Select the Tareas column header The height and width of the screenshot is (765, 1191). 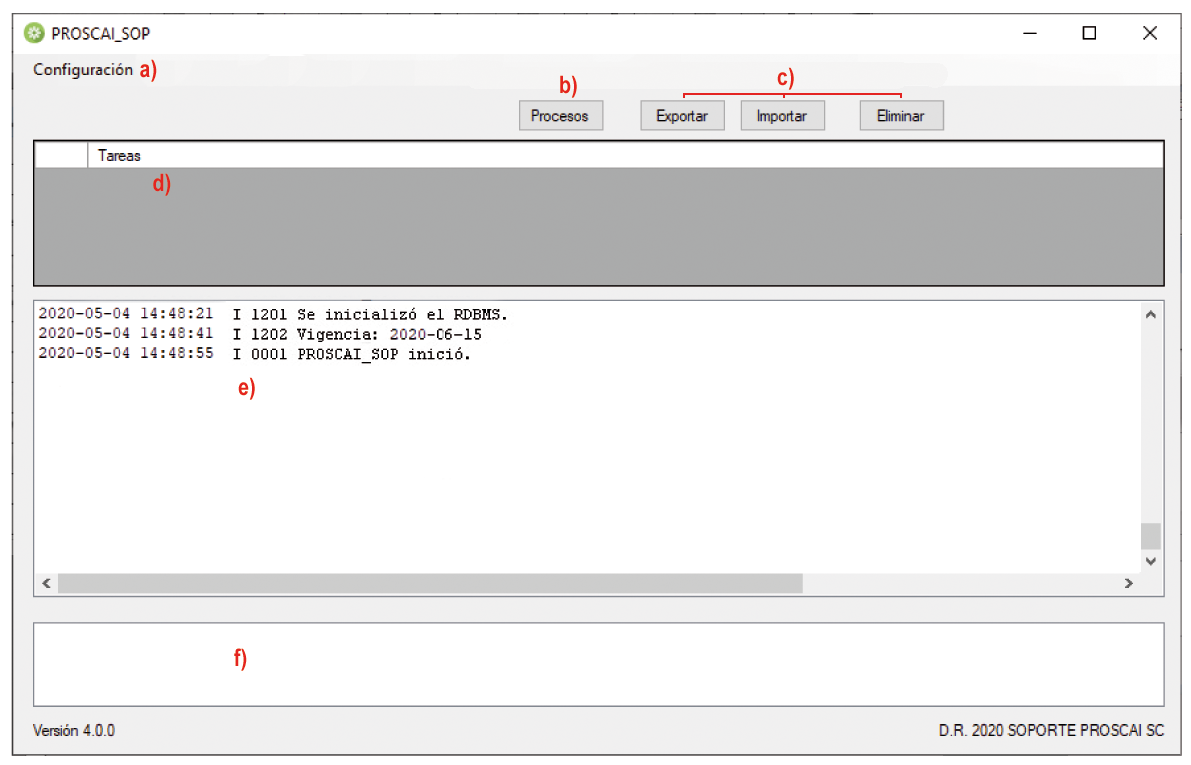click(x=625, y=156)
